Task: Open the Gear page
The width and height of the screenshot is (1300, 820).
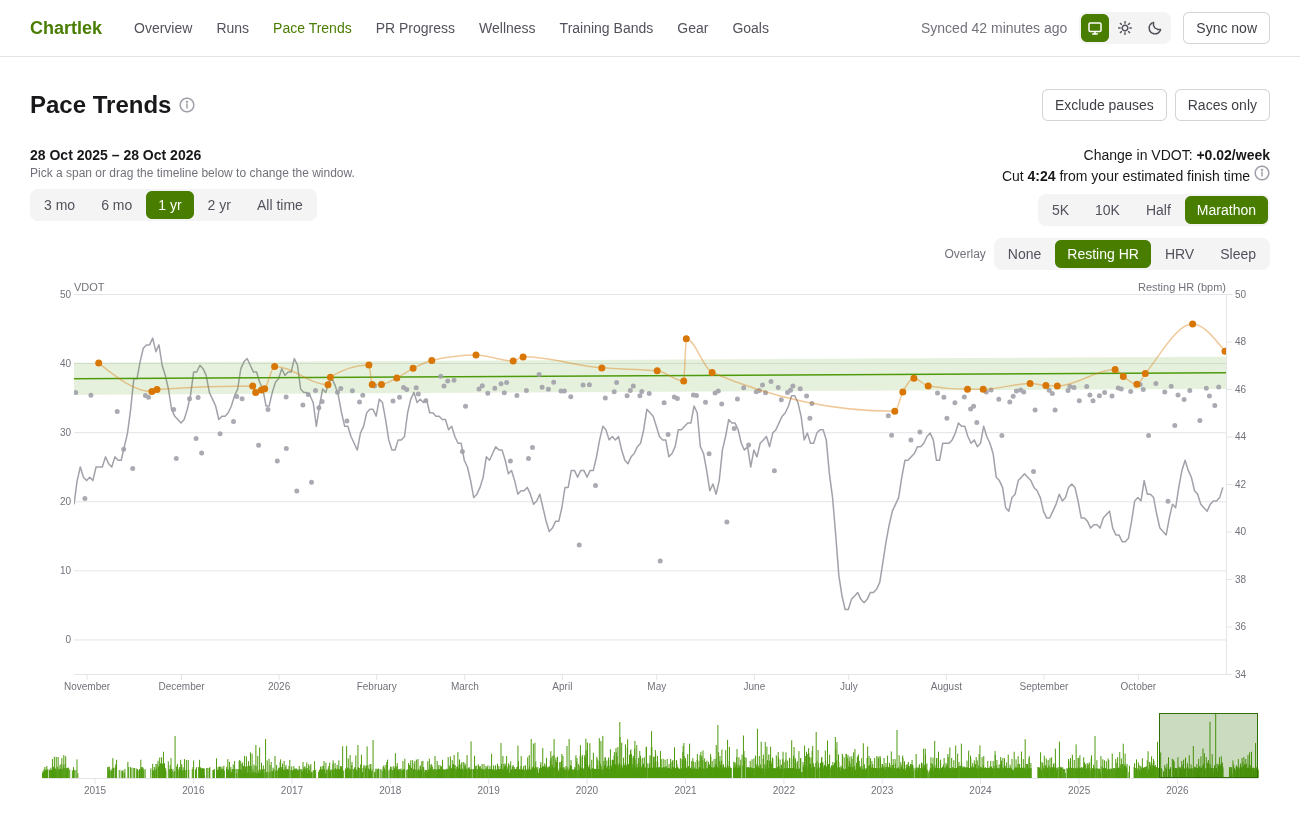Action: pyautogui.click(x=693, y=28)
